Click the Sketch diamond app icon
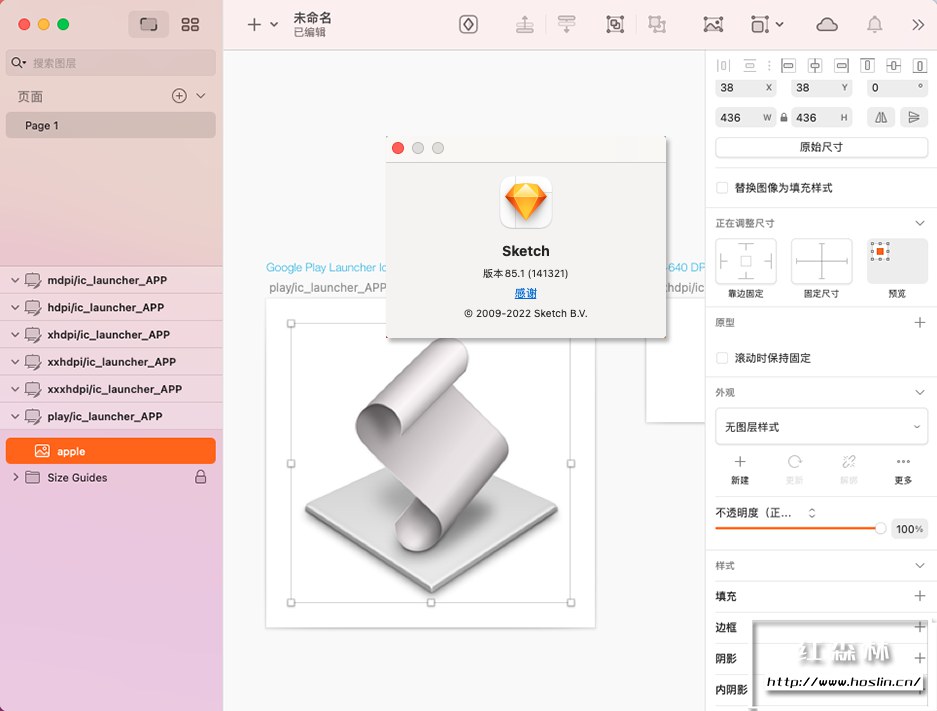 click(x=526, y=202)
